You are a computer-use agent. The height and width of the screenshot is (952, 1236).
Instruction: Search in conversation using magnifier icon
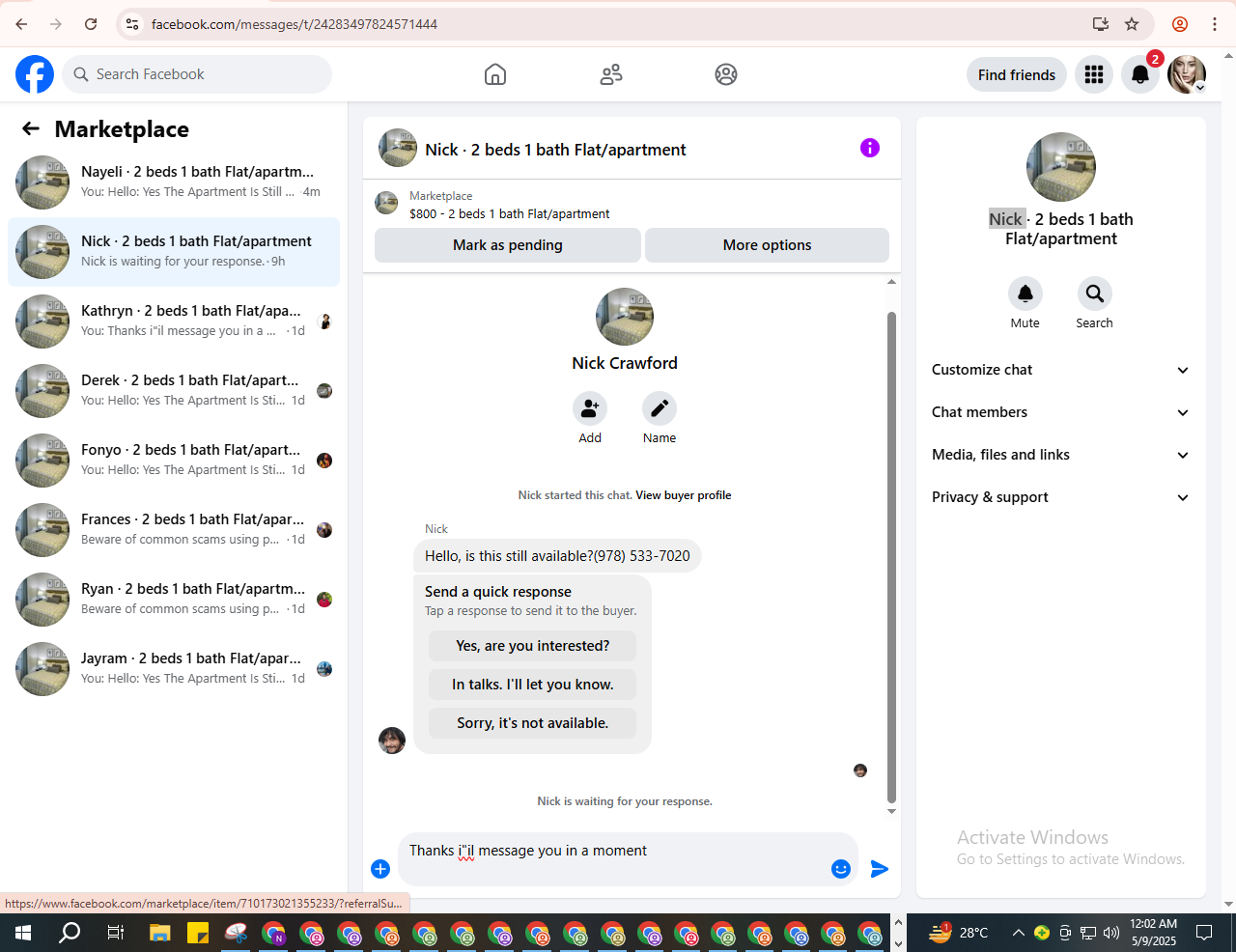[x=1095, y=294]
